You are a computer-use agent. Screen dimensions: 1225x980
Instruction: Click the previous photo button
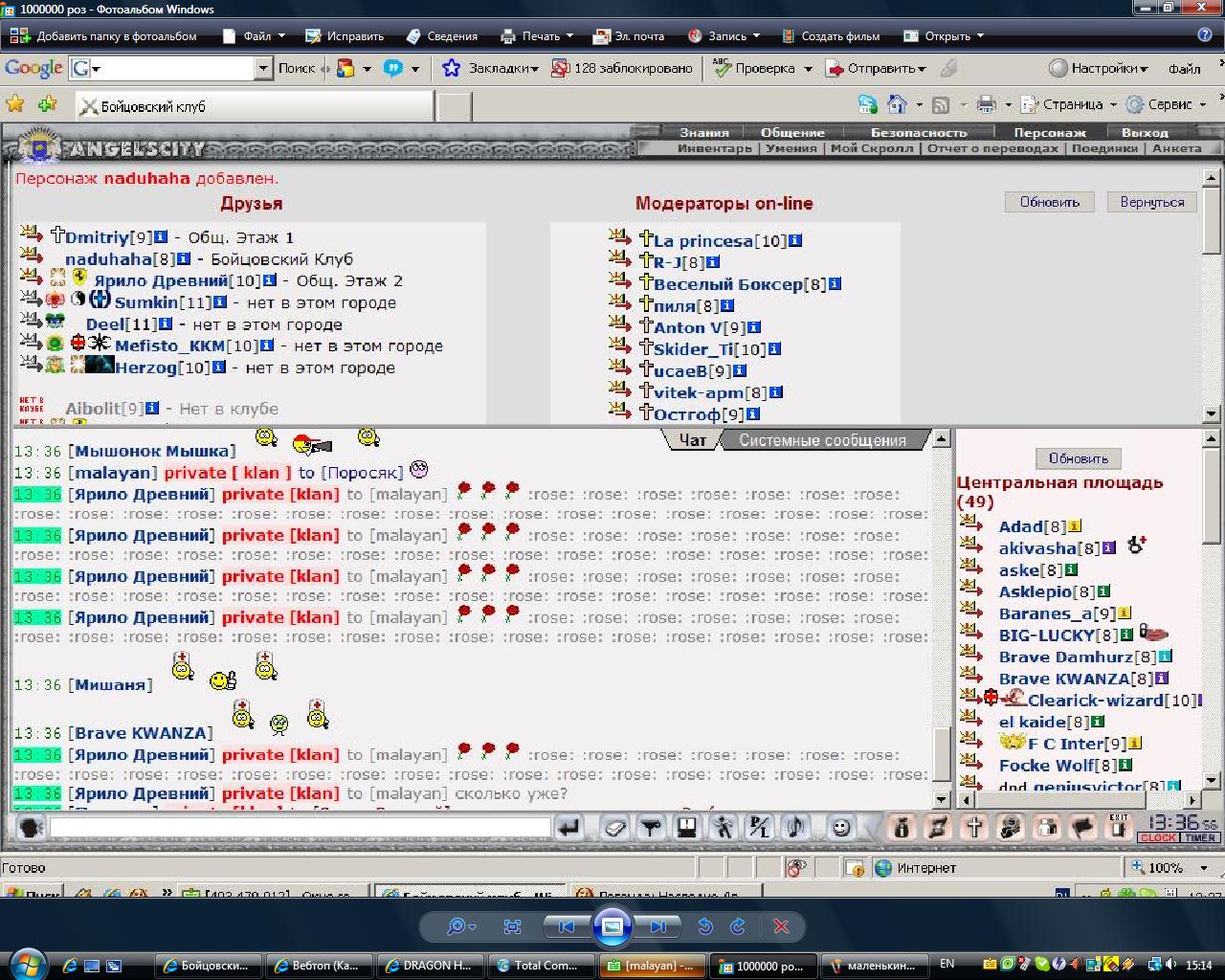pyautogui.click(x=567, y=926)
